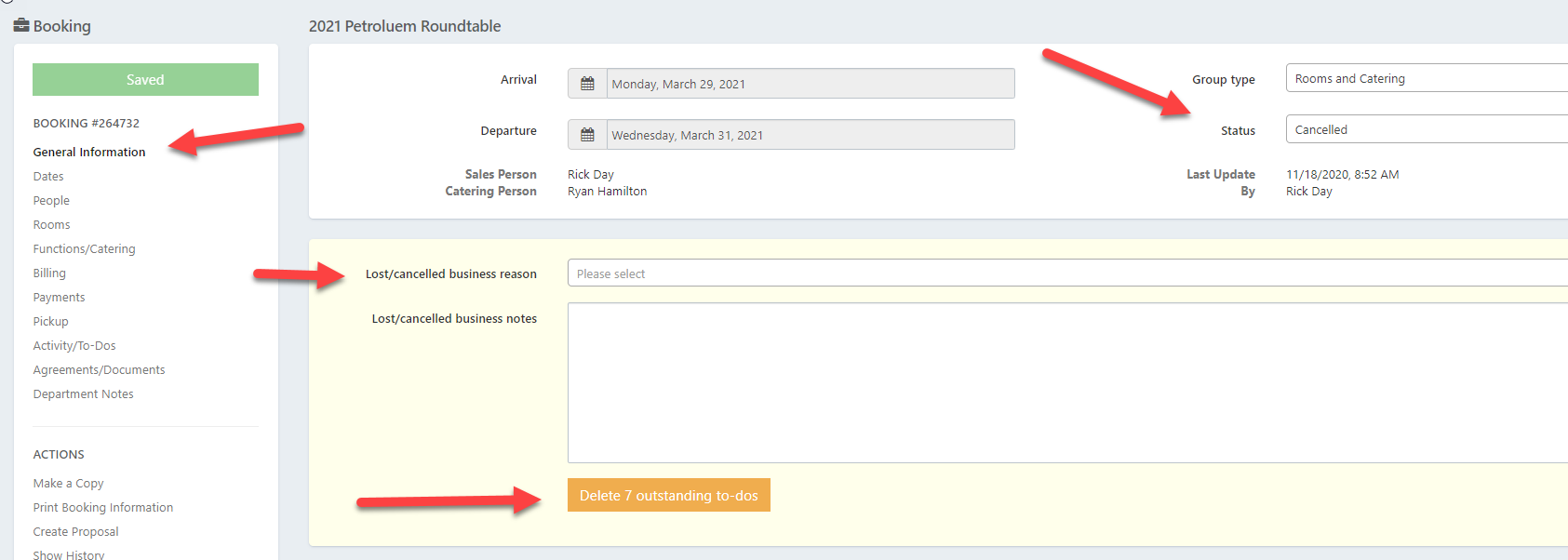This screenshot has width=1568, height=560.
Task: Click the Arrival date field
Action: pyautogui.click(x=810, y=84)
